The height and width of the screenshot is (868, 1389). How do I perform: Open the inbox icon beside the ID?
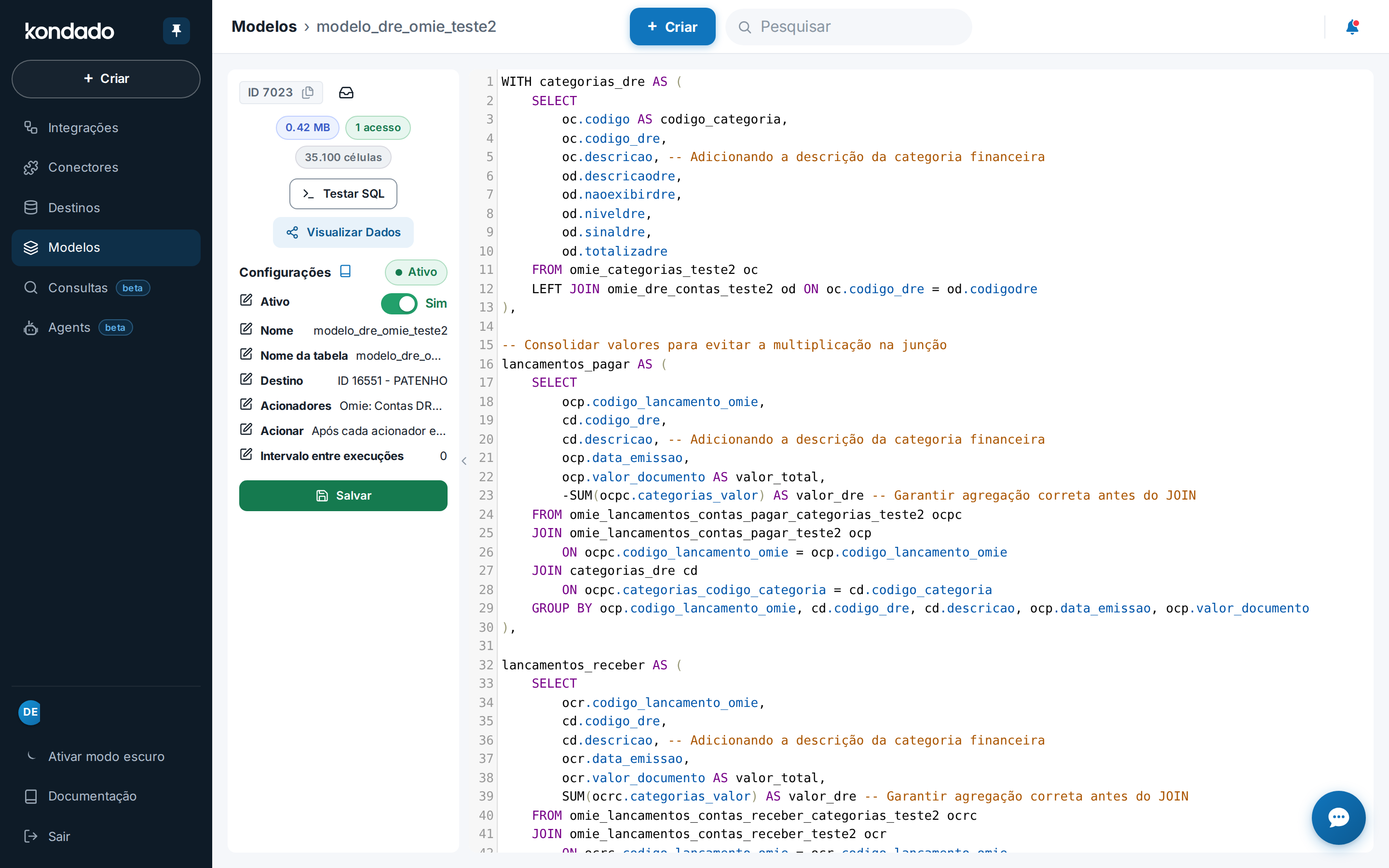[x=346, y=93]
